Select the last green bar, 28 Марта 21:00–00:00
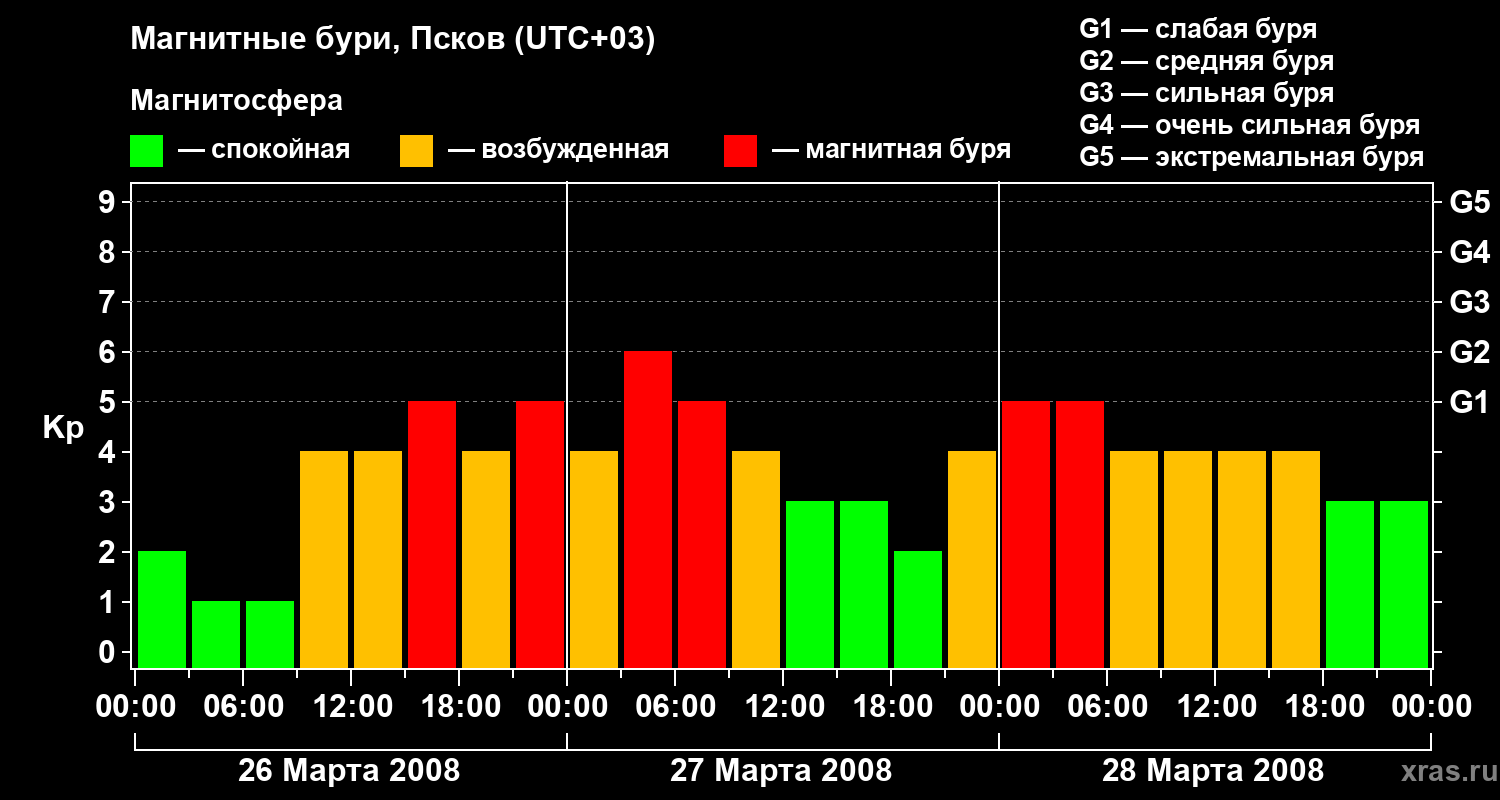This screenshot has width=1500, height=800. pos(1404,584)
